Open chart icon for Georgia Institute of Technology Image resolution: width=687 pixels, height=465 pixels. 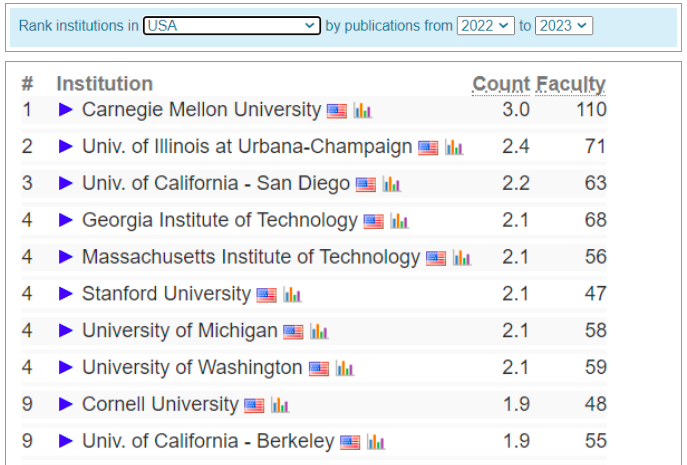pyautogui.click(x=399, y=221)
